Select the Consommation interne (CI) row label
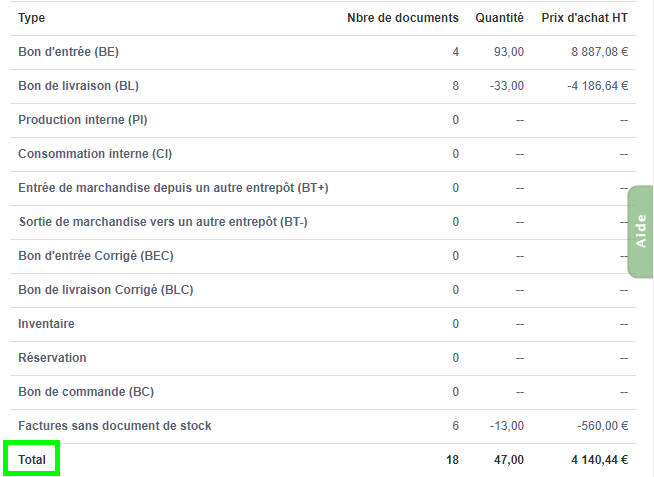The image size is (654, 477). (x=95, y=154)
